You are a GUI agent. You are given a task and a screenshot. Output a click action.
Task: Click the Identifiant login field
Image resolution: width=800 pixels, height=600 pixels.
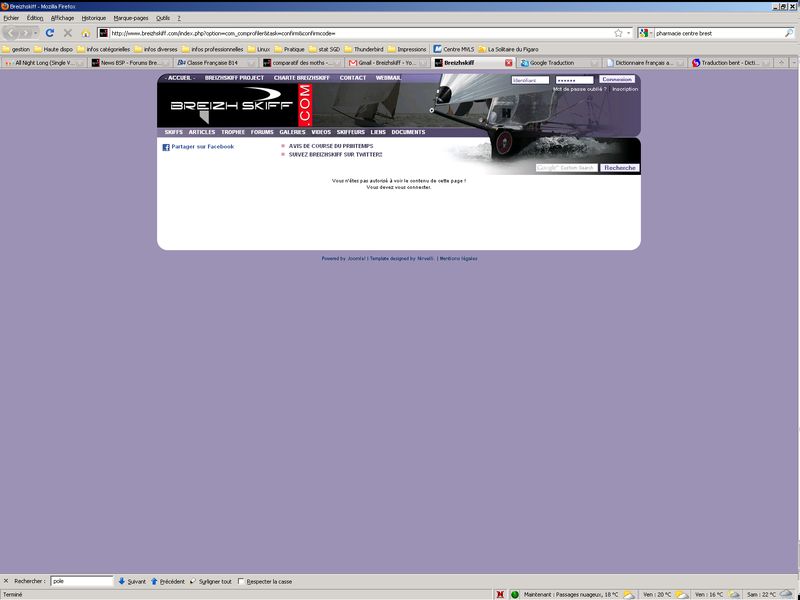(530, 80)
